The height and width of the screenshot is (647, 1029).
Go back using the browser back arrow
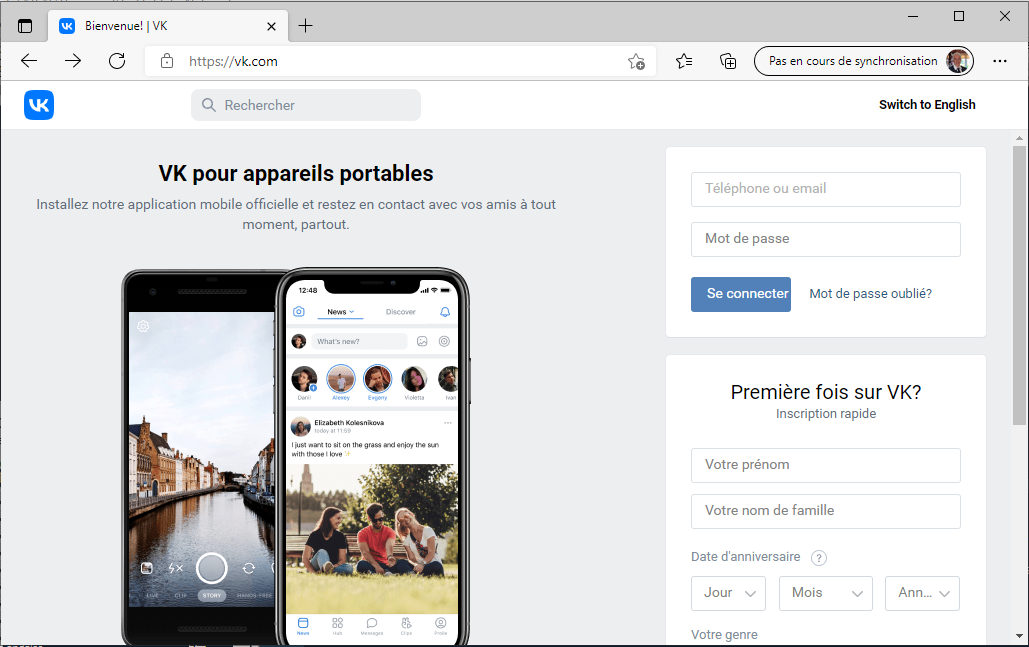(x=29, y=61)
